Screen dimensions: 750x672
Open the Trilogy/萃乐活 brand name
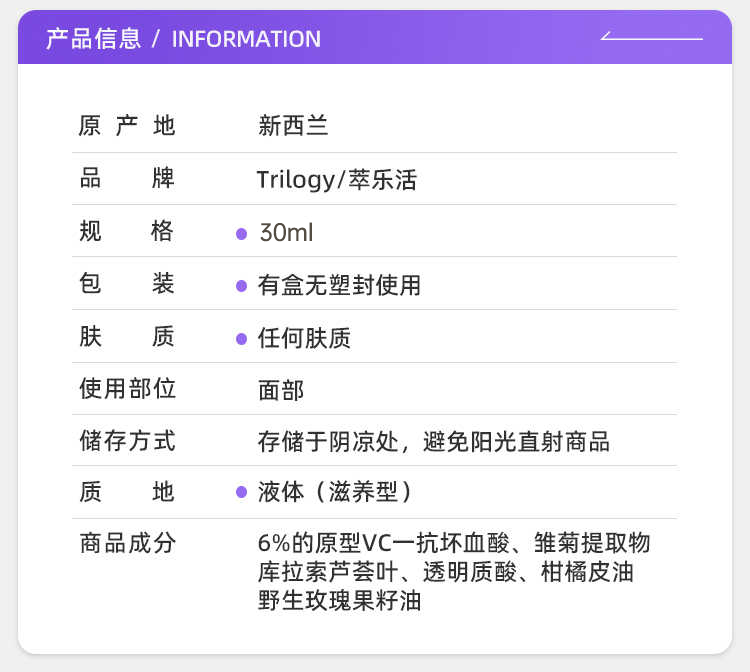336,180
